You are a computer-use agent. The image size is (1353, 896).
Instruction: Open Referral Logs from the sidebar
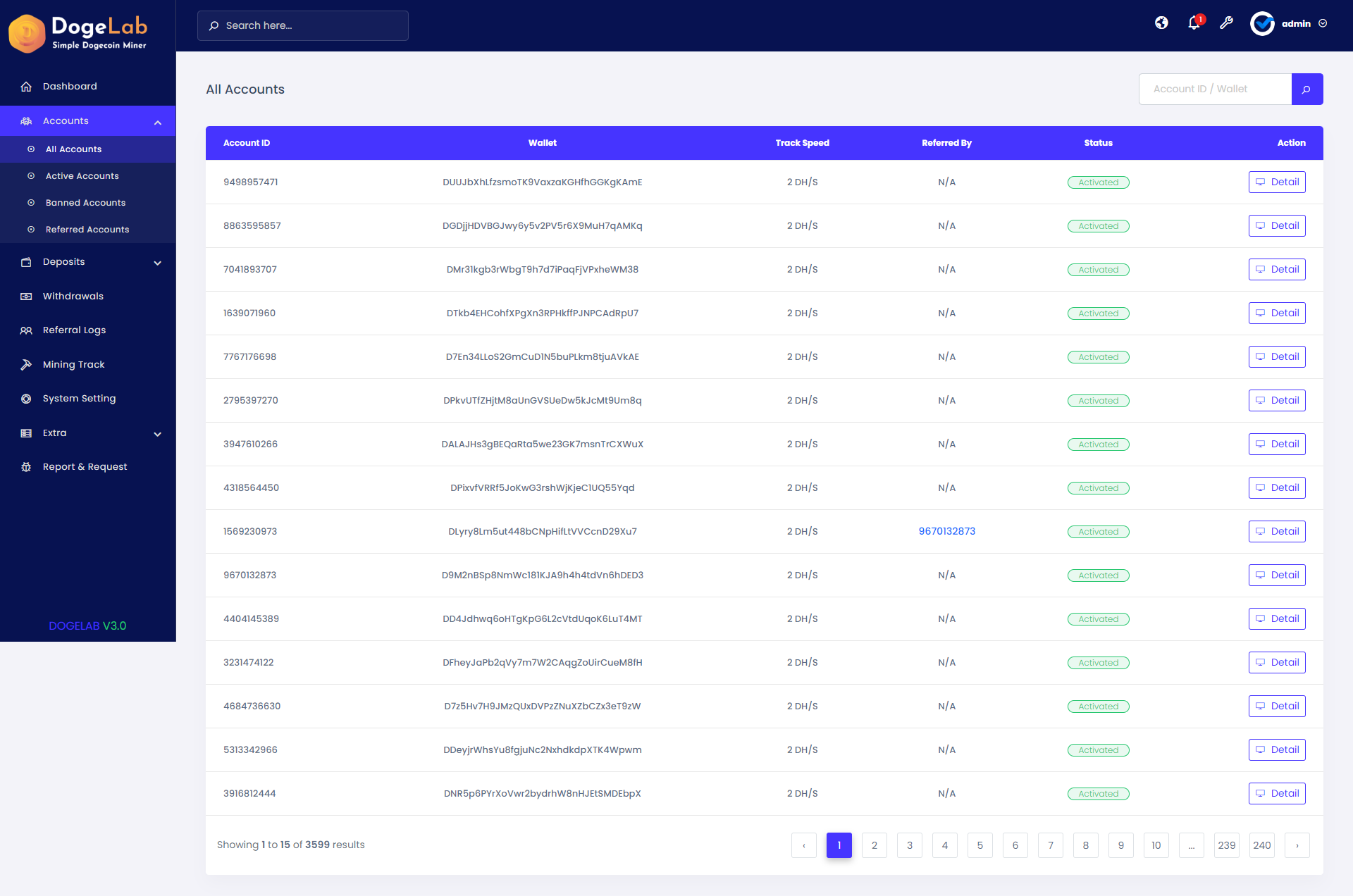coord(73,330)
